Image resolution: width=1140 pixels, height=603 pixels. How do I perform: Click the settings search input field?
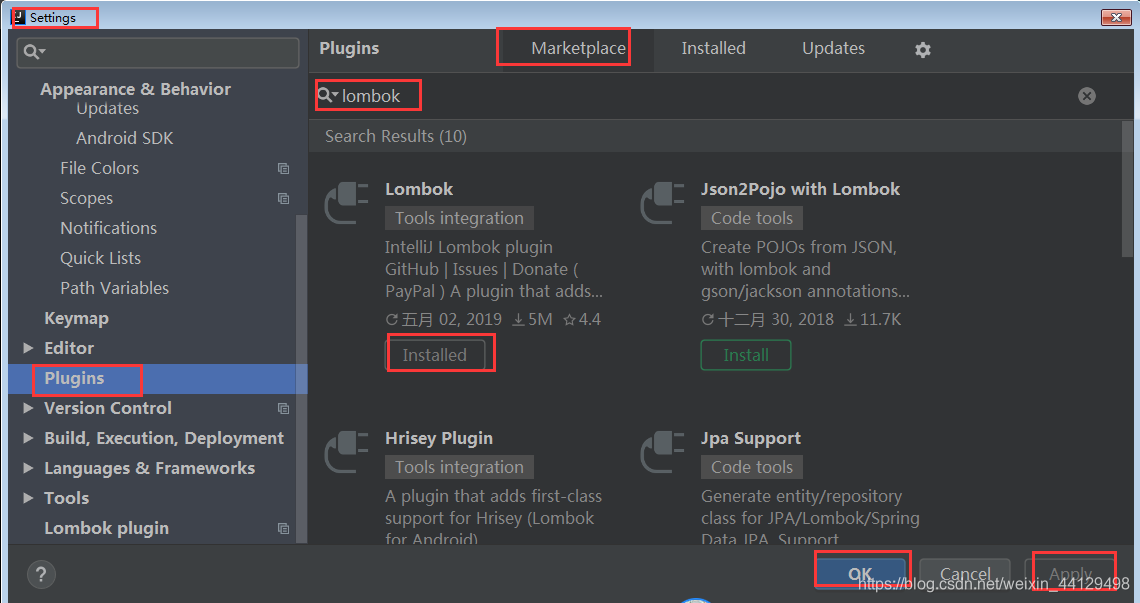coord(158,52)
